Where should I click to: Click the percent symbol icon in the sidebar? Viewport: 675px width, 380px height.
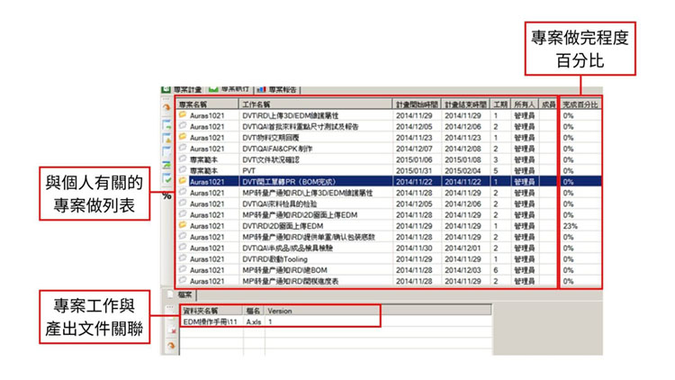point(167,196)
